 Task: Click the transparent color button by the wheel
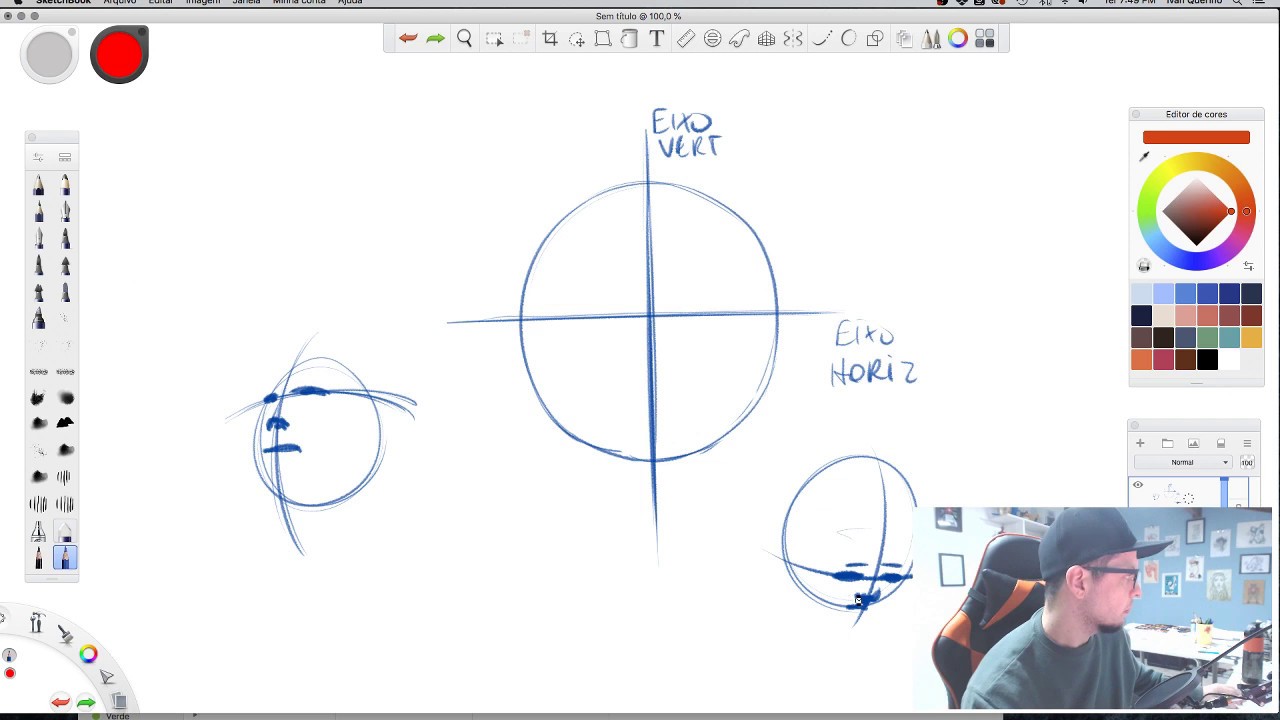(x=1144, y=266)
